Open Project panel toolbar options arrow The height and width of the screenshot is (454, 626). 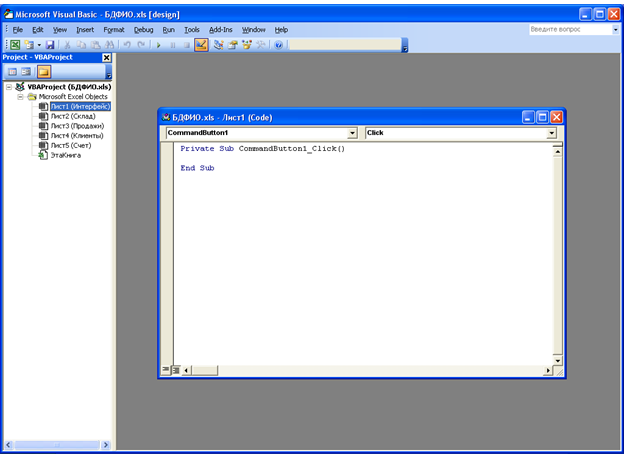click(x=109, y=72)
